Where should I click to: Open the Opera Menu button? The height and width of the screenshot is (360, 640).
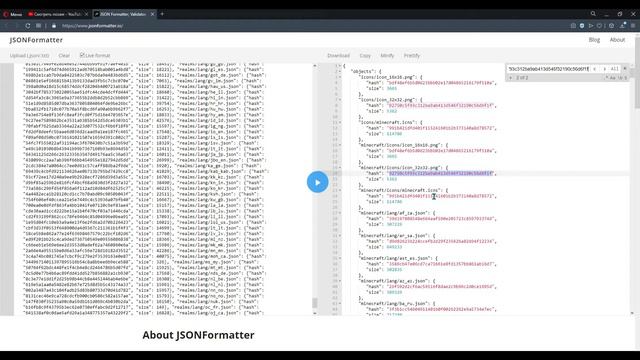(13, 14)
